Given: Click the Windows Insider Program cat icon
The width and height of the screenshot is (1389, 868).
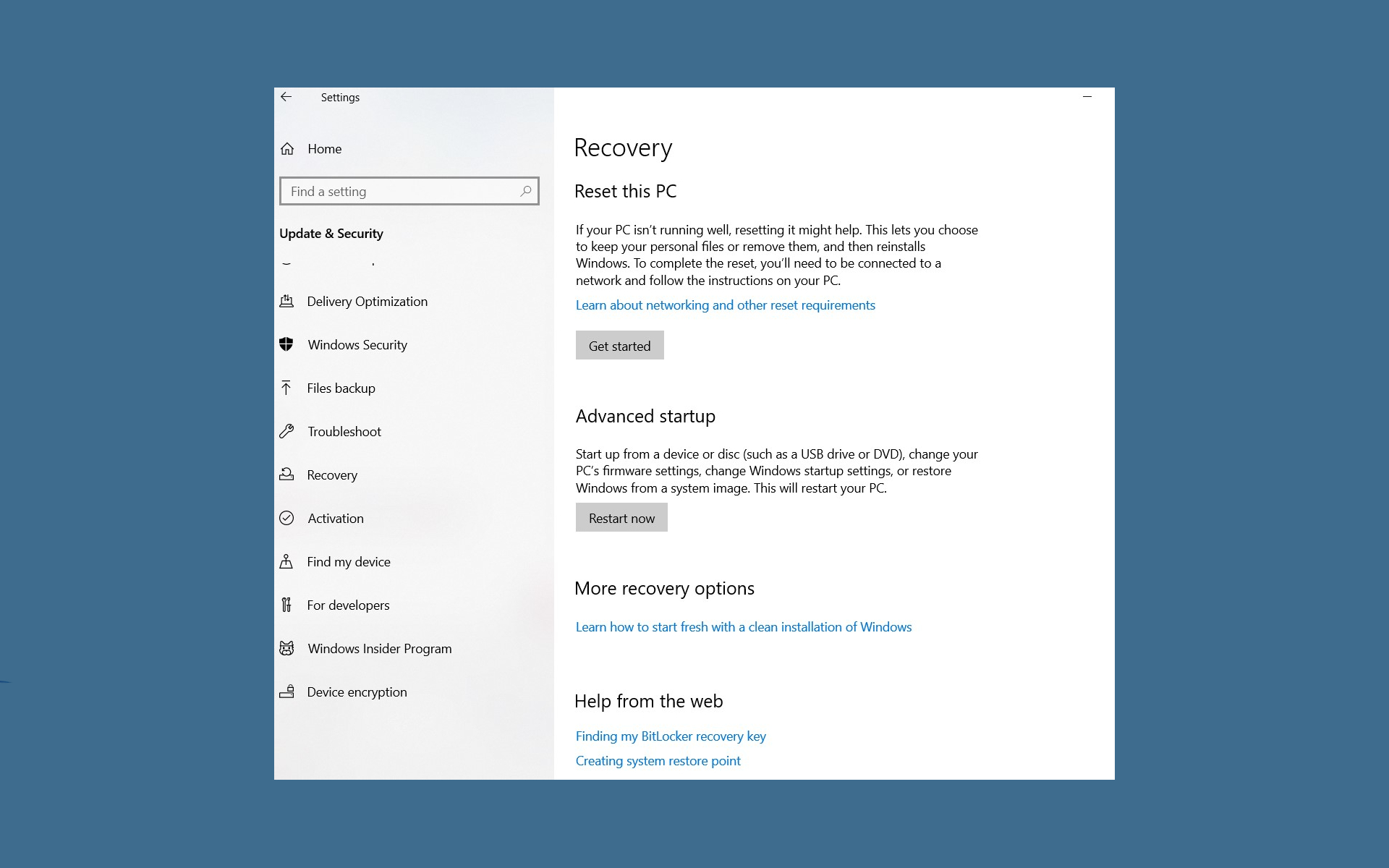Looking at the screenshot, I should (286, 648).
